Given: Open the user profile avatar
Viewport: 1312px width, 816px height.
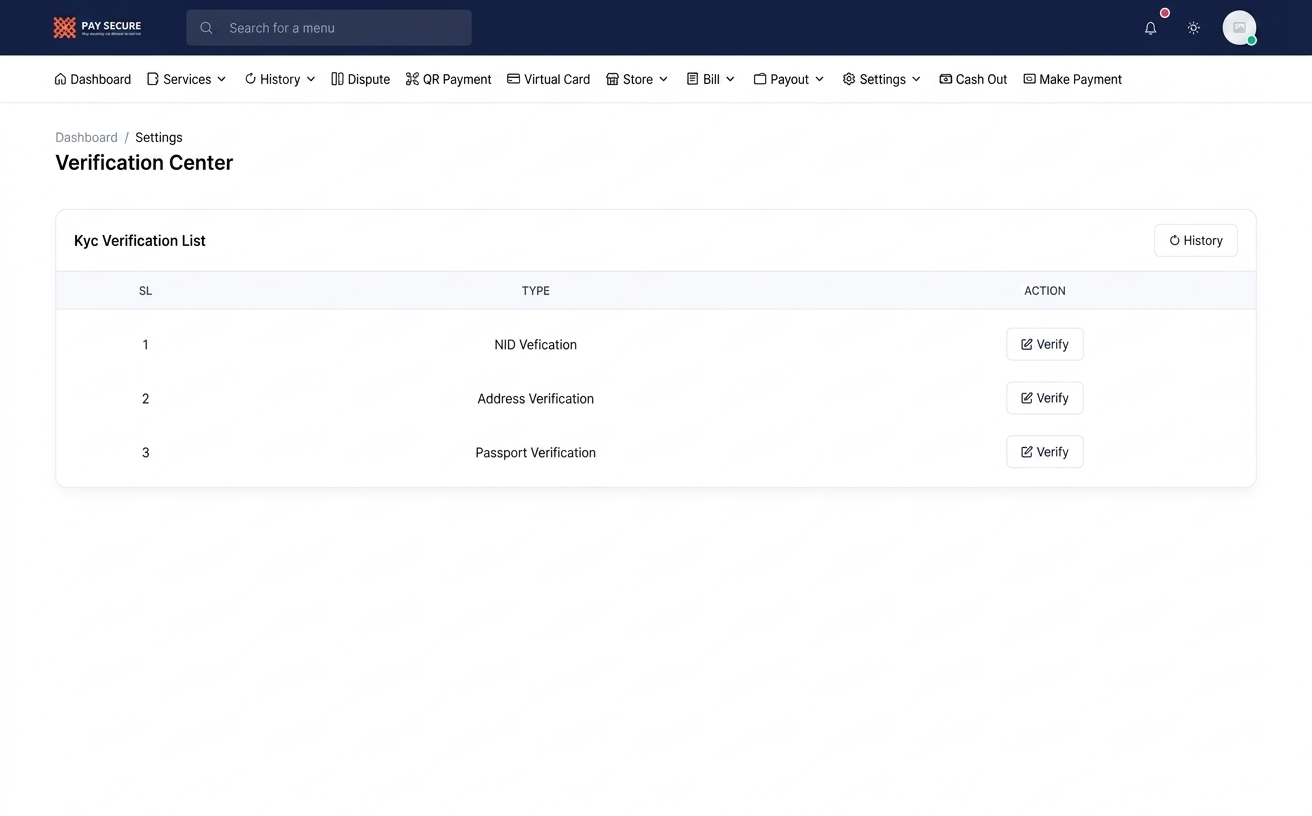Looking at the screenshot, I should pos(1239,28).
